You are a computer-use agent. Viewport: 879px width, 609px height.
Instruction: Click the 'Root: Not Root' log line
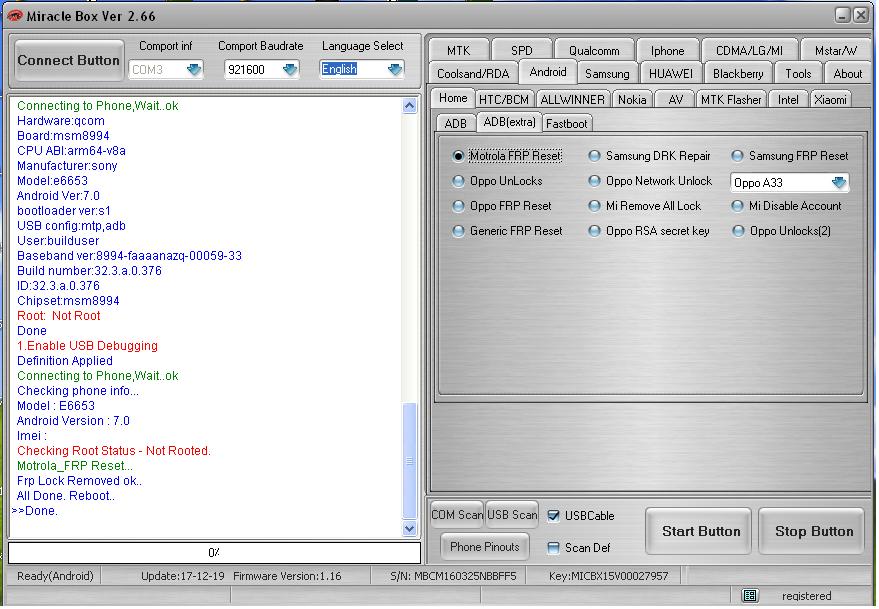tap(58, 316)
